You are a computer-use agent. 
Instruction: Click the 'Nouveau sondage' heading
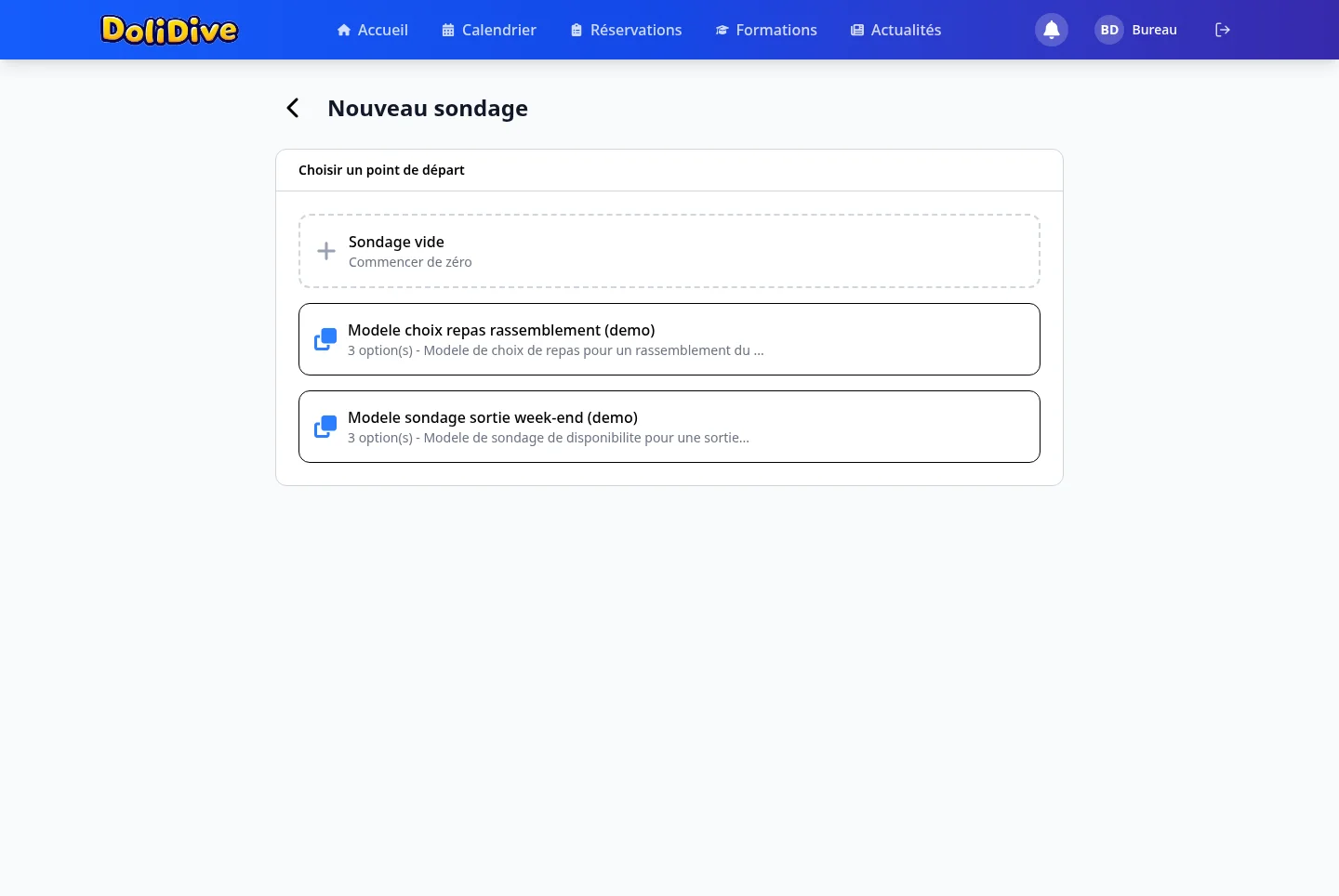tap(428, 109)
